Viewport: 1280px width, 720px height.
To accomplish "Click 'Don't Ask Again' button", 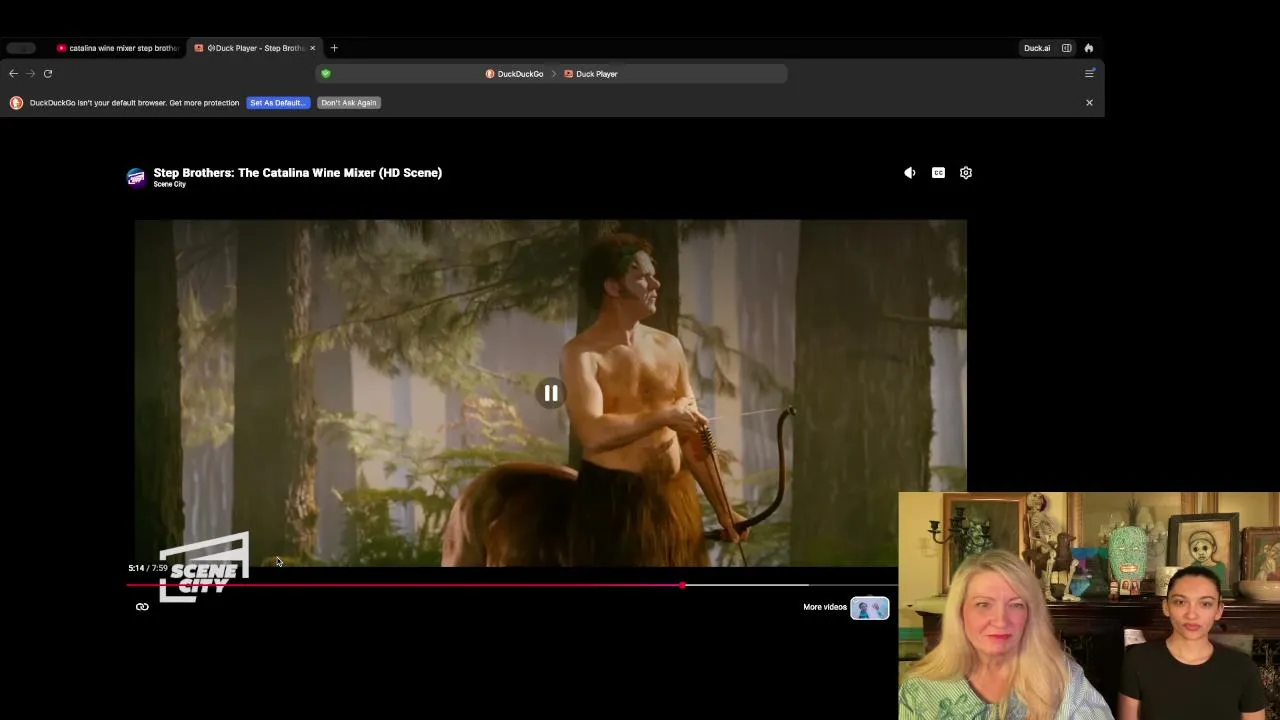I will [349, 103].
